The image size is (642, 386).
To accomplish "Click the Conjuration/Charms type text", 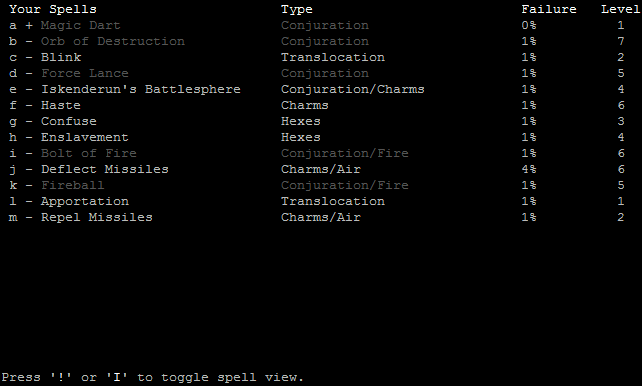I will (x=353, y=89).
